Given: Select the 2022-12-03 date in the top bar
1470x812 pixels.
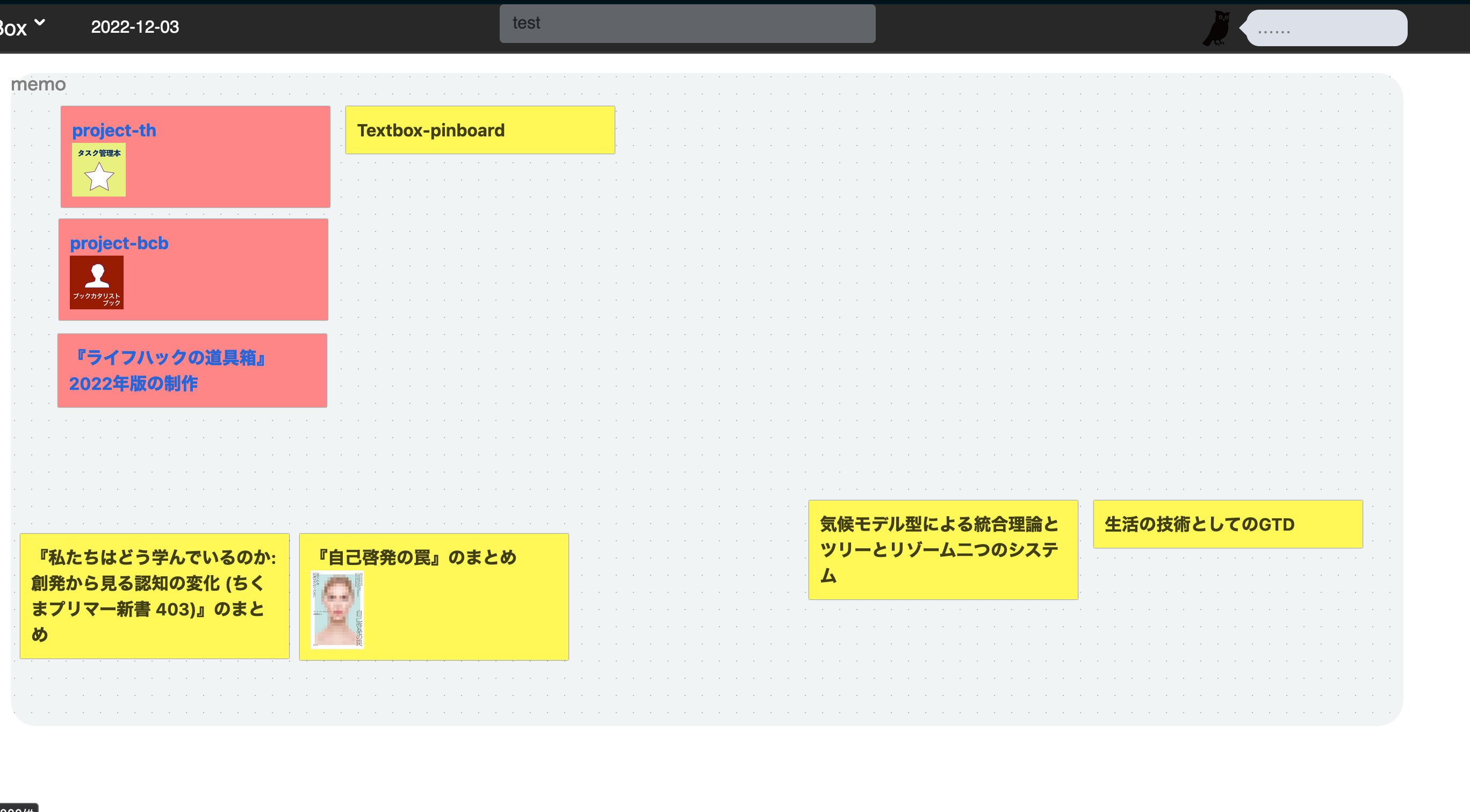Looking at the screenshot, I should click(x=135, y=27).
